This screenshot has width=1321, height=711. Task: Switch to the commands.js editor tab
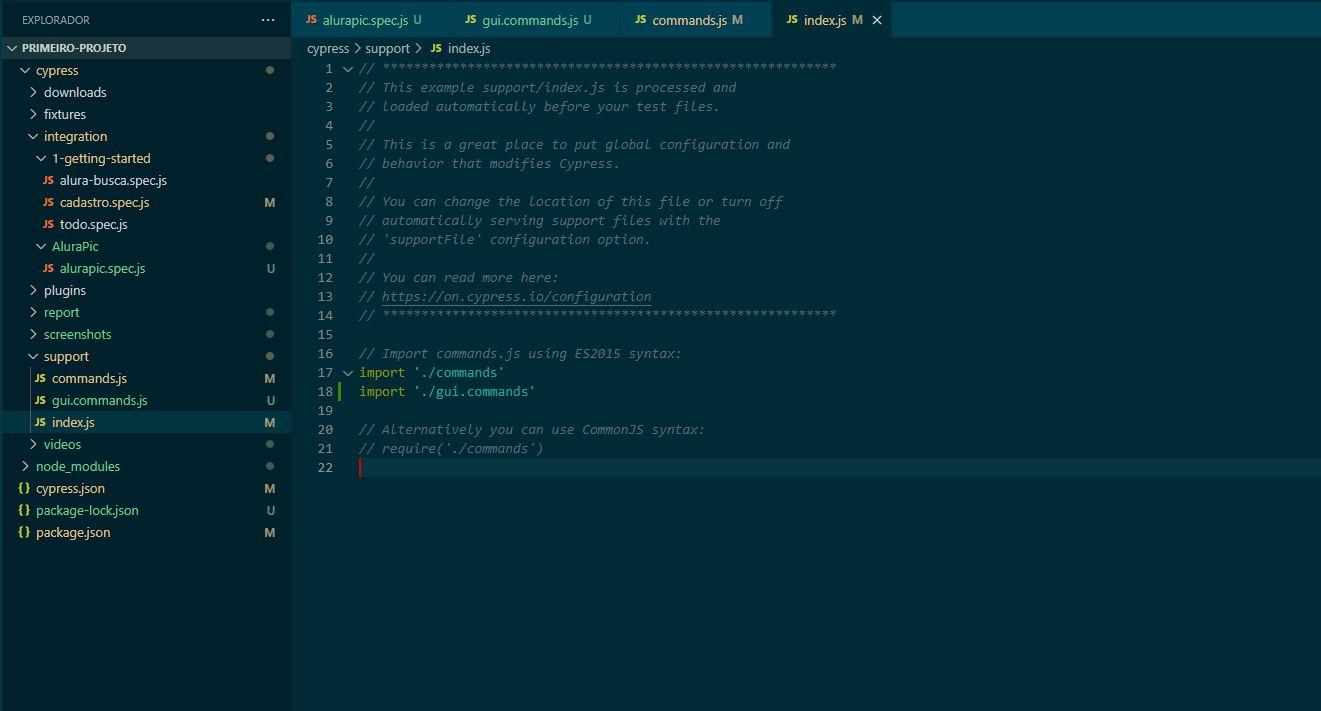pyautogui.click(x=697, y=20)
